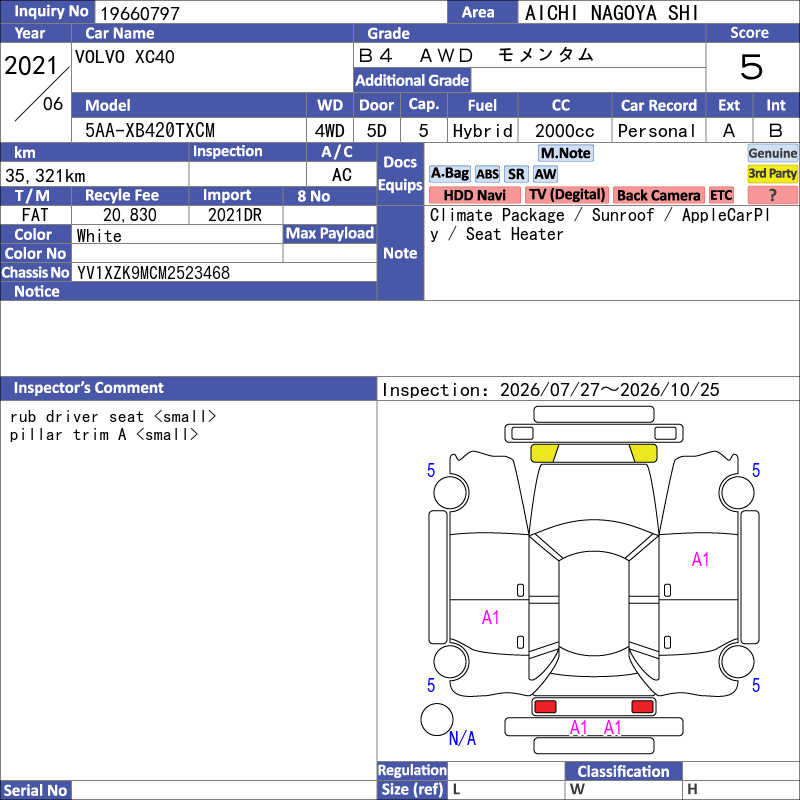This screenshot has height=800, width=800.
Task: Click the red left tail light
Action: click(x=545, y=707)
